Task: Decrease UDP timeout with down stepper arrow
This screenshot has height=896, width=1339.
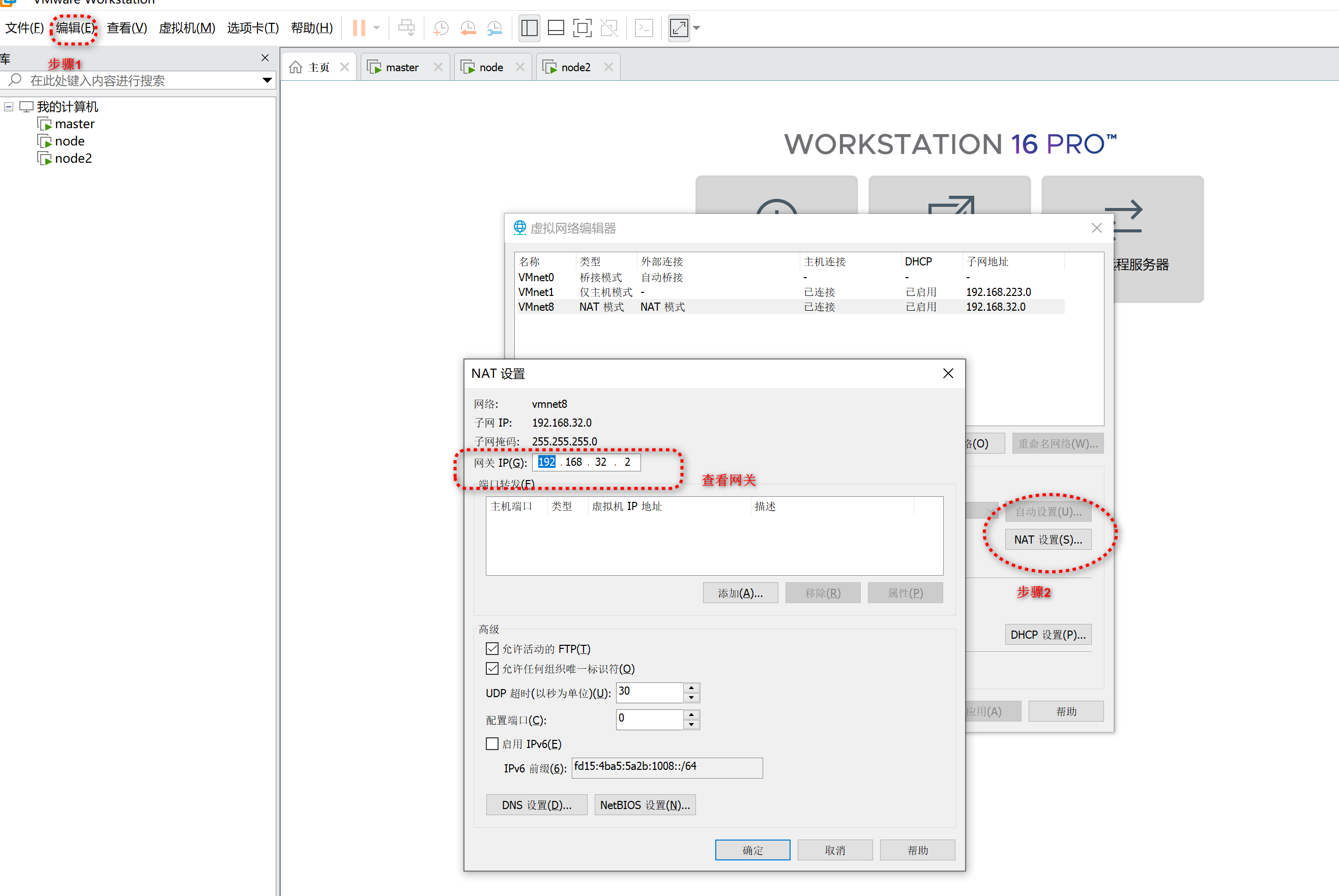Action: tap(692, 698)
